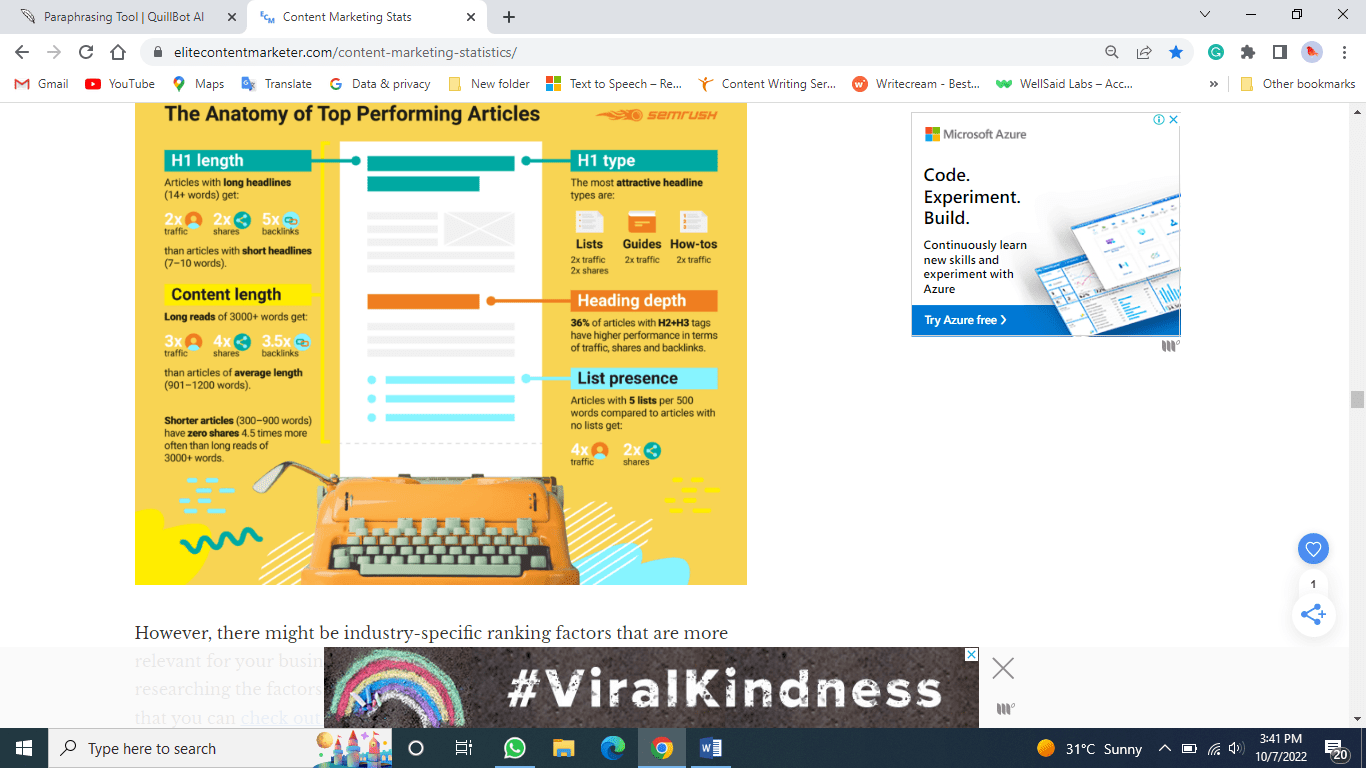Open the Grammarly extension icon
This screenshot has width=1366, height=768.
point(1216,52)
